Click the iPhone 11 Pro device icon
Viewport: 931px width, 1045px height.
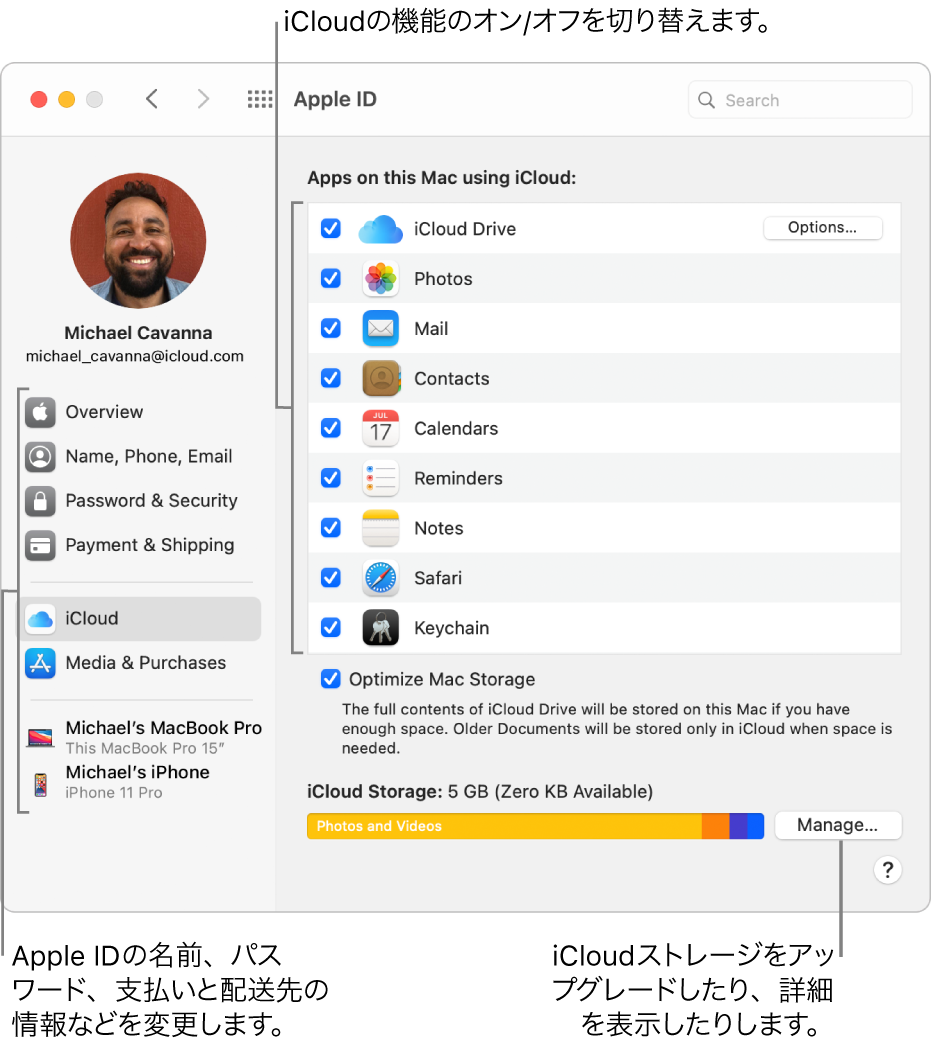(x=41, y=785)
